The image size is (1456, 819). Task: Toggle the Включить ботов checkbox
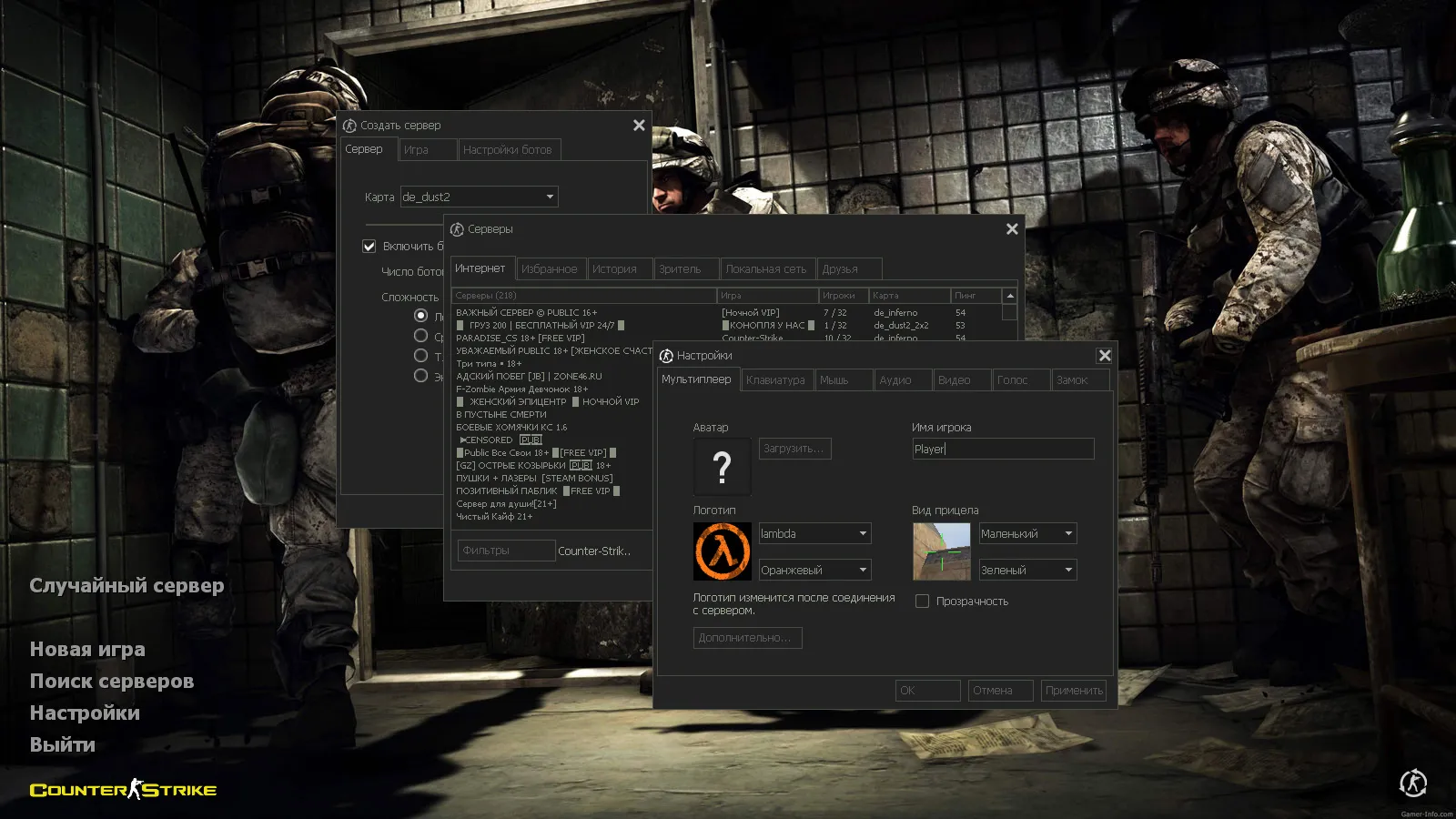369,246
